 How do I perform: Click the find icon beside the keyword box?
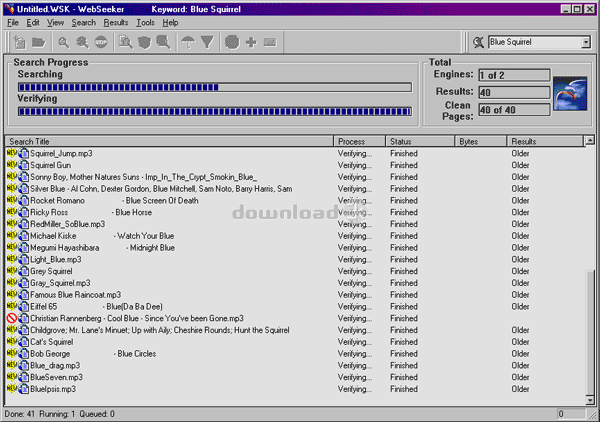click(x=478, y=42)
